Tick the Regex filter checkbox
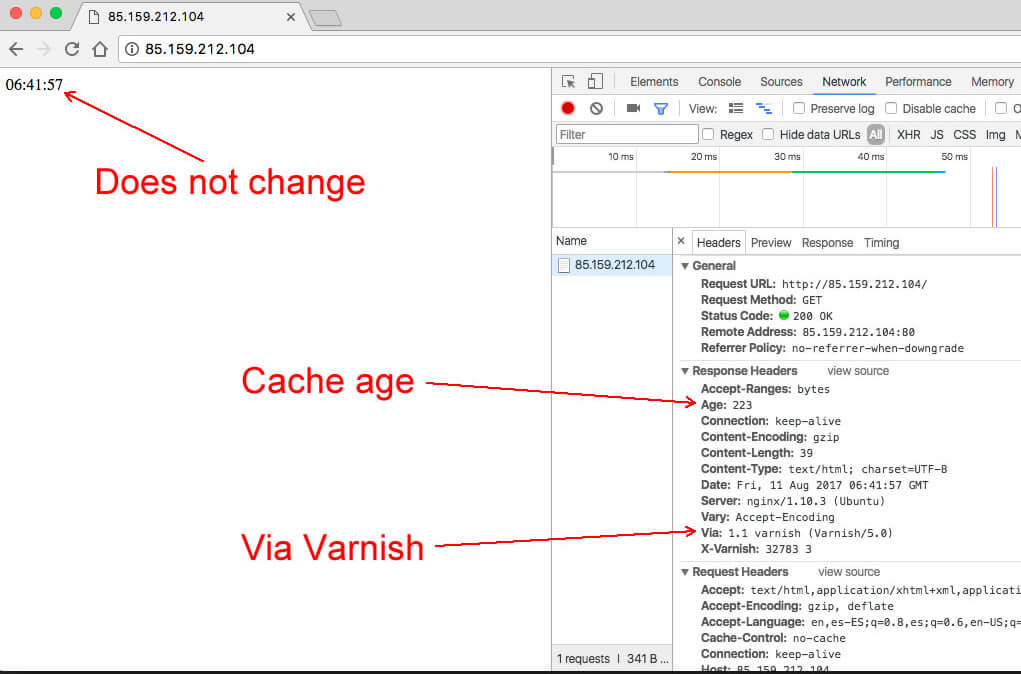 [708, 134]
